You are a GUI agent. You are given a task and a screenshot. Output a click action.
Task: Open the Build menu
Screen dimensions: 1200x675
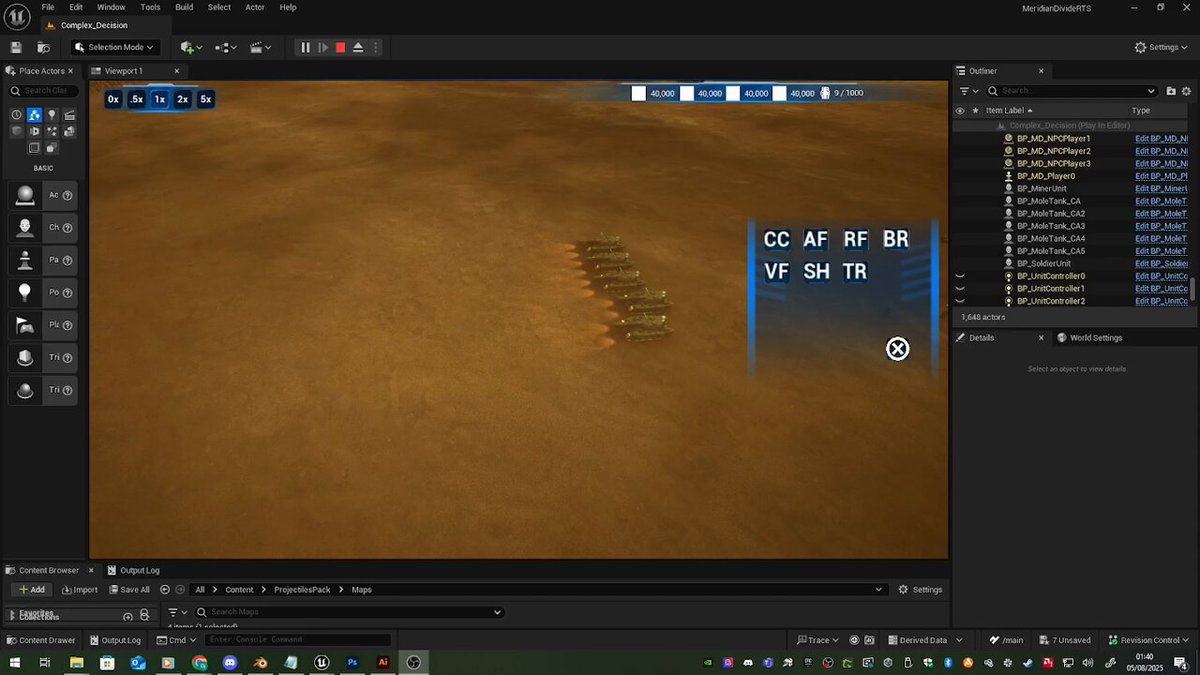(184, 7)
